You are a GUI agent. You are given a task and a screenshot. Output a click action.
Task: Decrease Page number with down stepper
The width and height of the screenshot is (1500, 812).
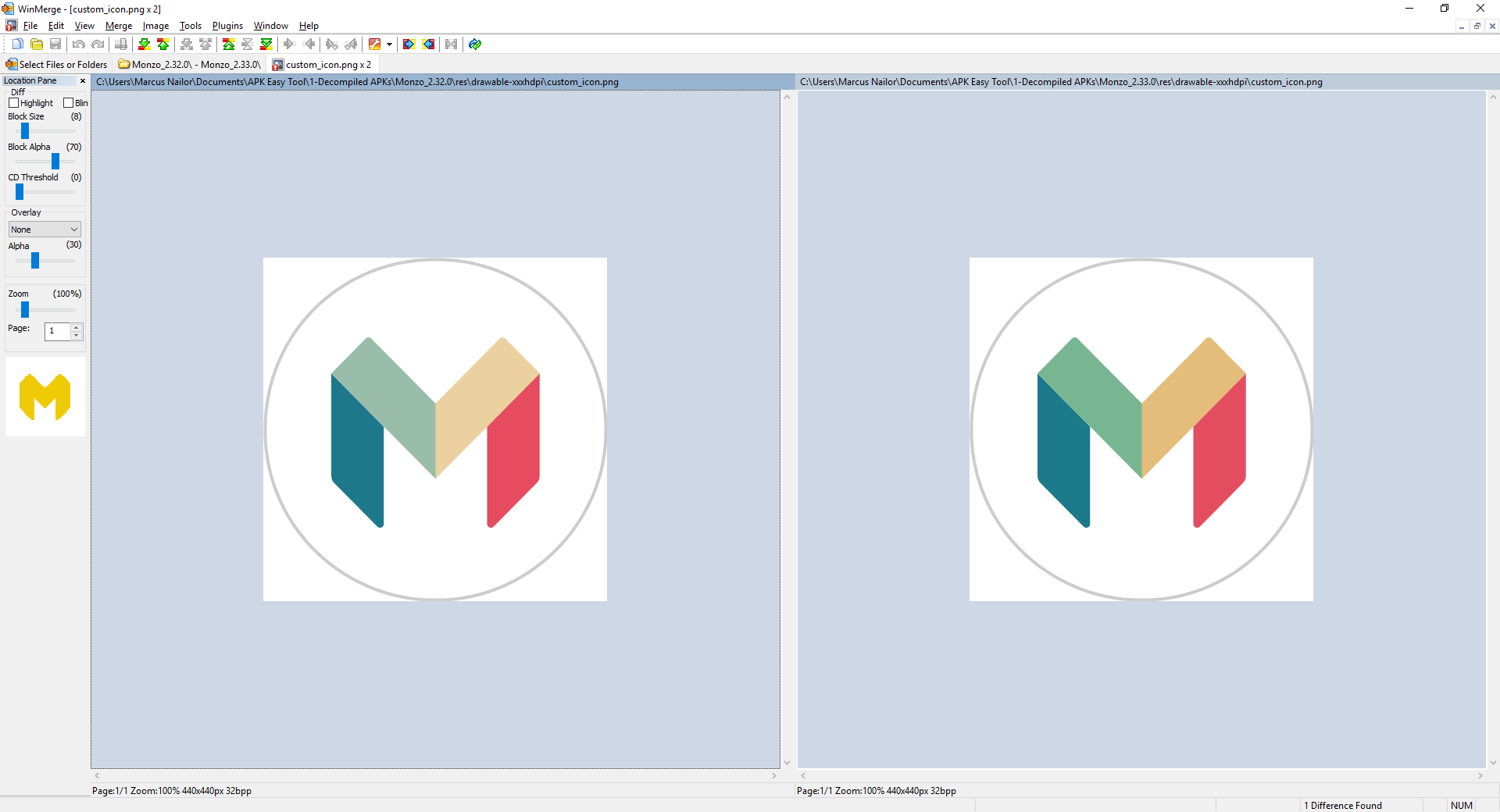(x=77, y=336)
